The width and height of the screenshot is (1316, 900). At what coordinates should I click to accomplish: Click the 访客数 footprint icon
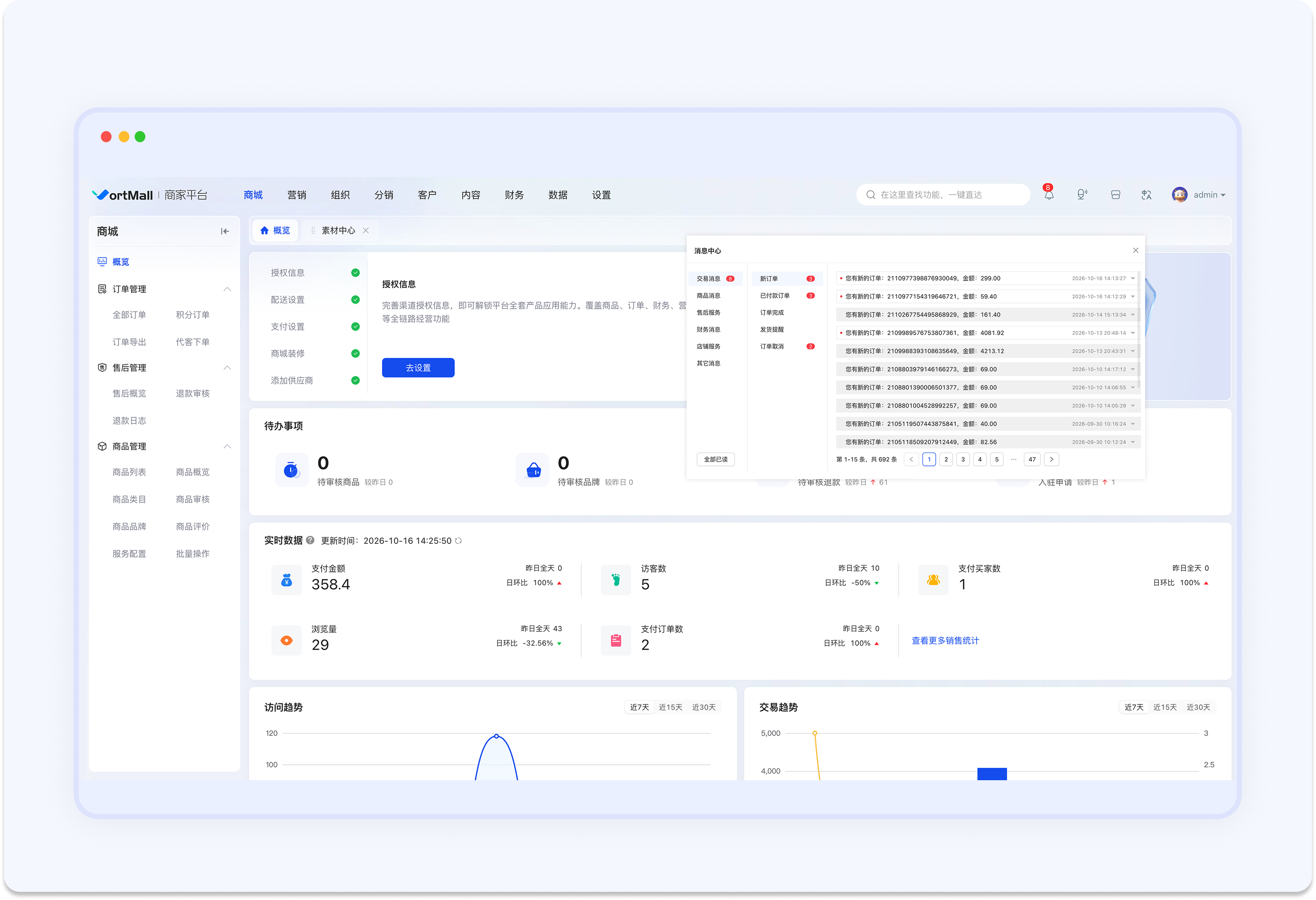616,580
